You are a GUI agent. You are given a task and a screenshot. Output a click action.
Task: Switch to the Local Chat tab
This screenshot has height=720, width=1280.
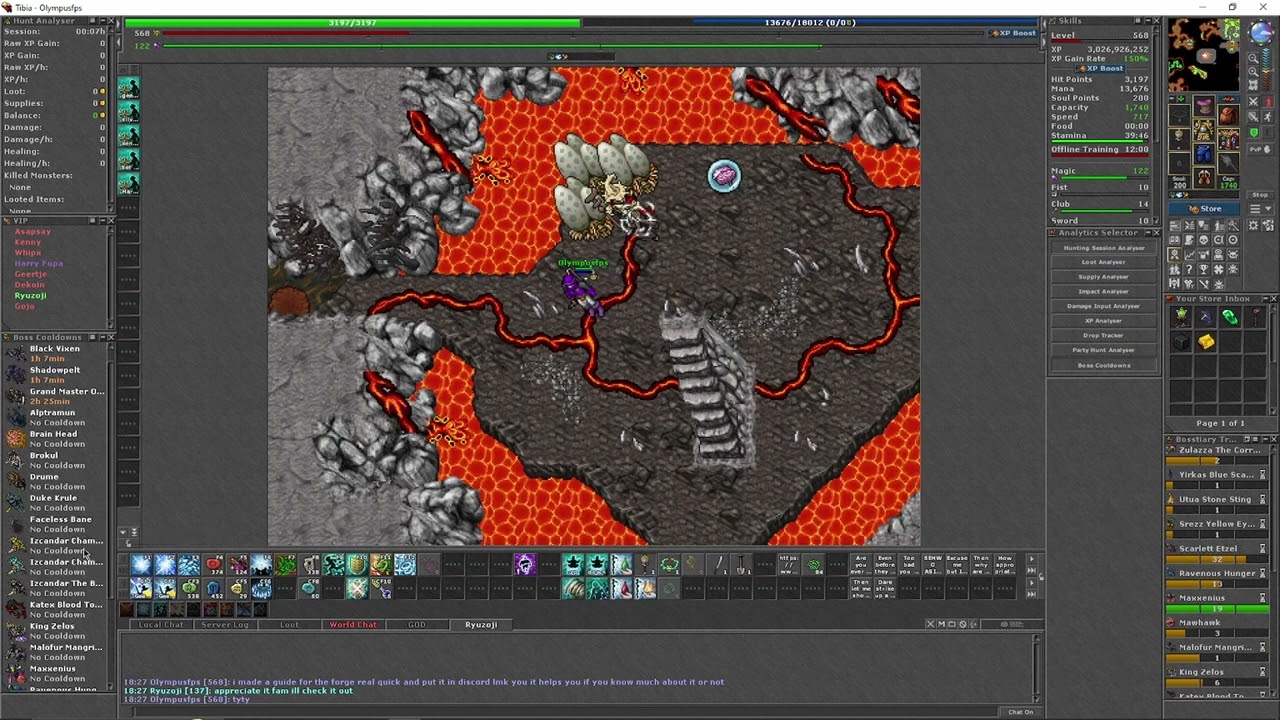(x=161, y=625)
